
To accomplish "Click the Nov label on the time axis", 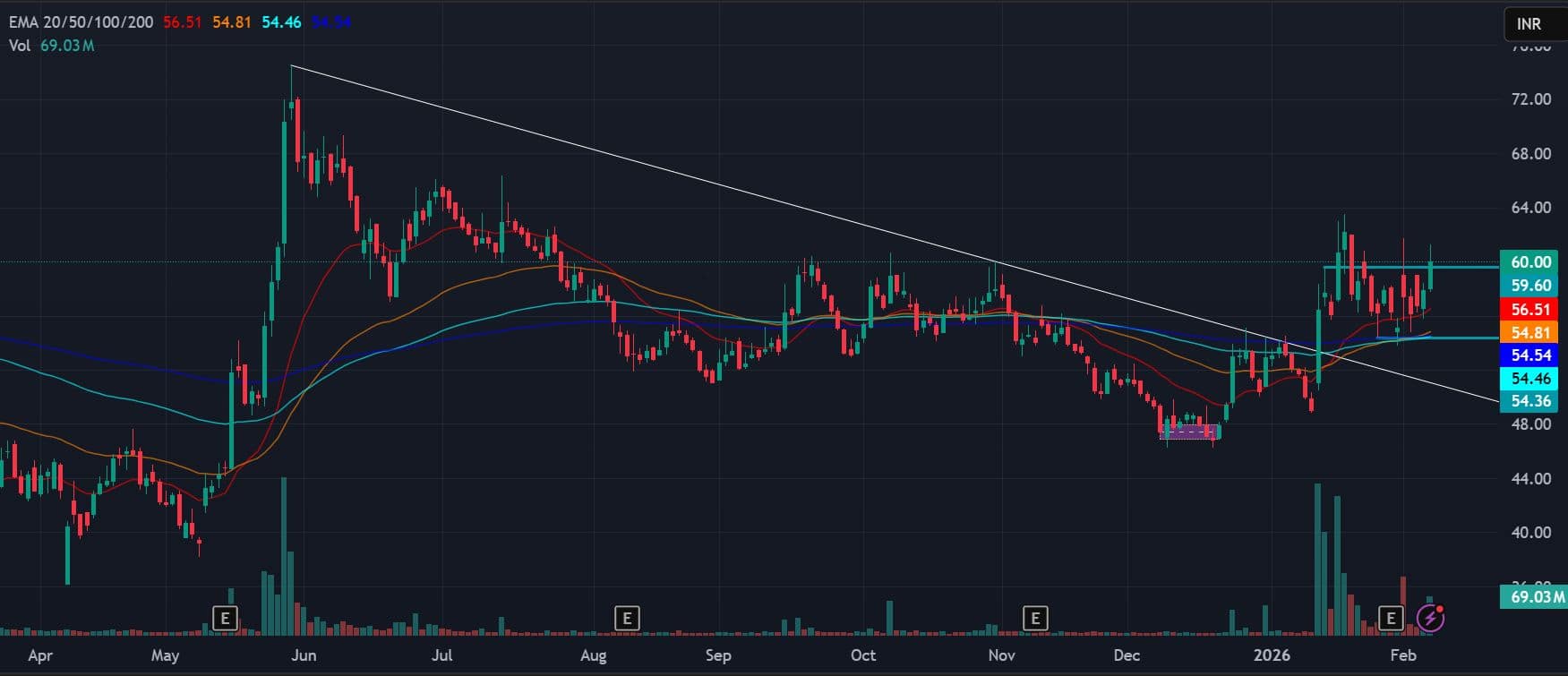I will click(1001, 655).
